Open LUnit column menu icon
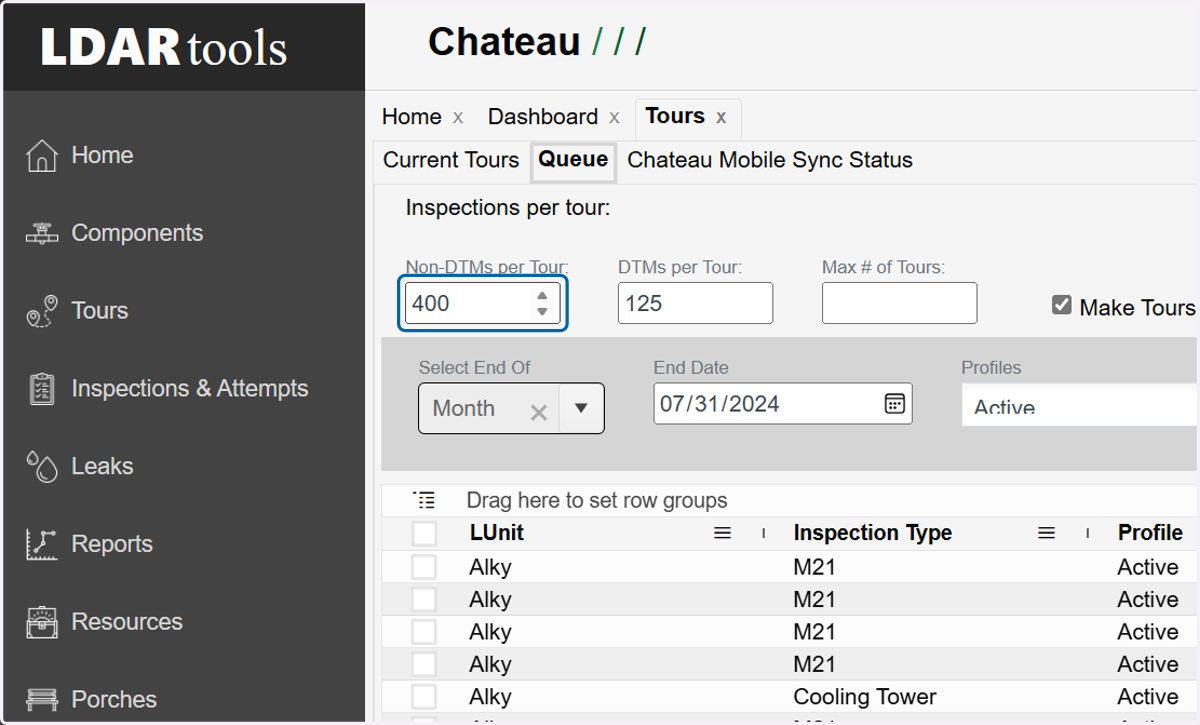This screenshot has width=1200, height=725. click(x=722, y=534)
